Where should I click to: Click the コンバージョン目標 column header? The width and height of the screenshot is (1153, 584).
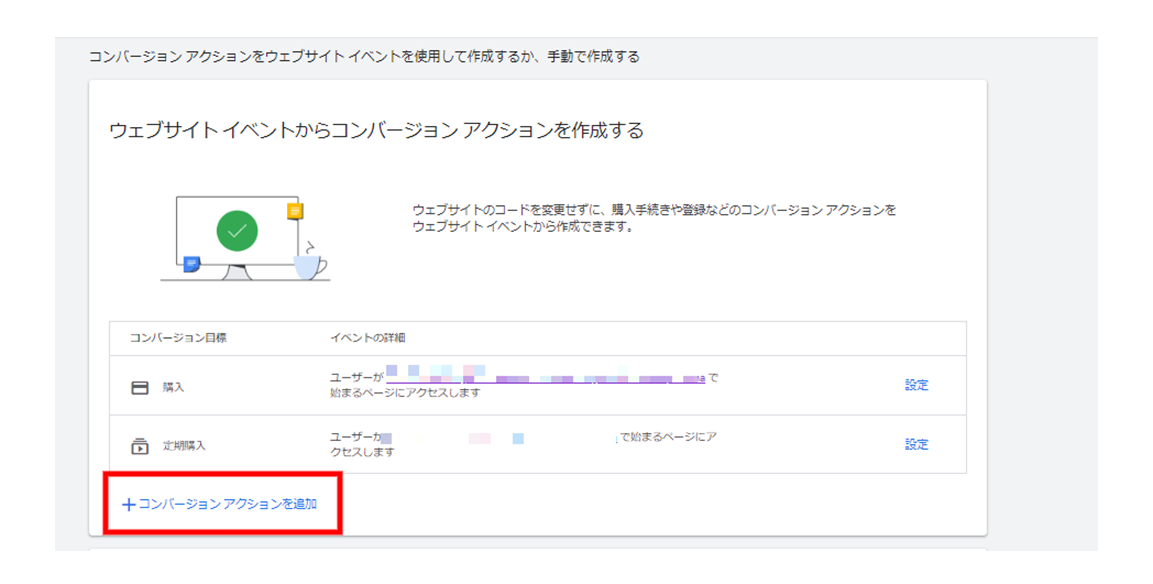tap(178, 338)
